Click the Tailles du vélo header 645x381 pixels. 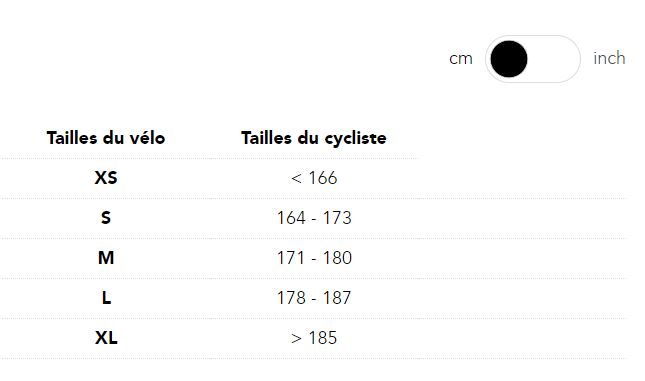point(106,138)
